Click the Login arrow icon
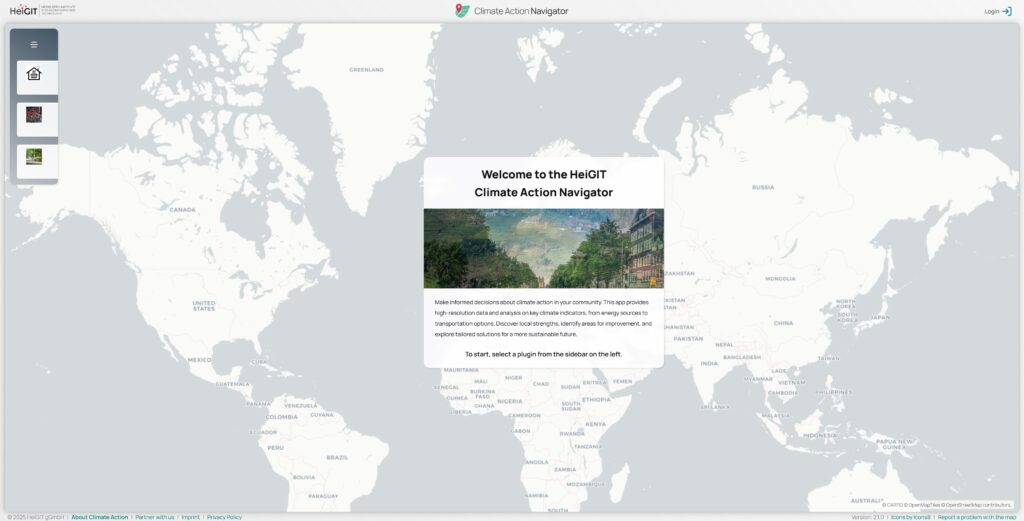 (x=1007, y=11)
